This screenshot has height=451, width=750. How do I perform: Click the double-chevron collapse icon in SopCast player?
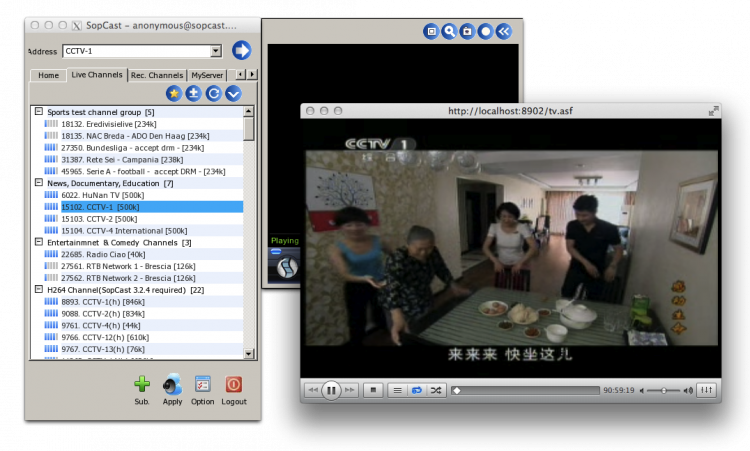[x=504, y=32]
